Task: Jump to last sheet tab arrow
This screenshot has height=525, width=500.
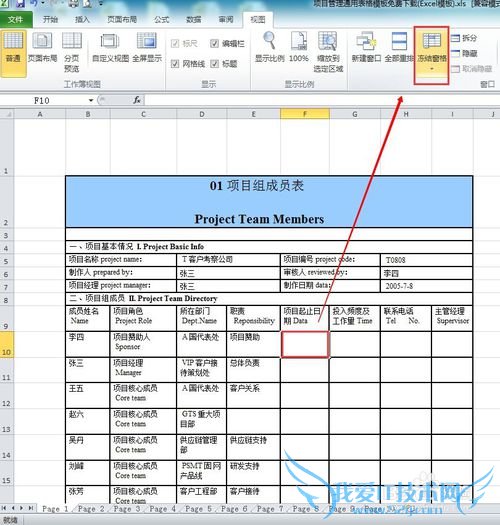Action: 31,508
